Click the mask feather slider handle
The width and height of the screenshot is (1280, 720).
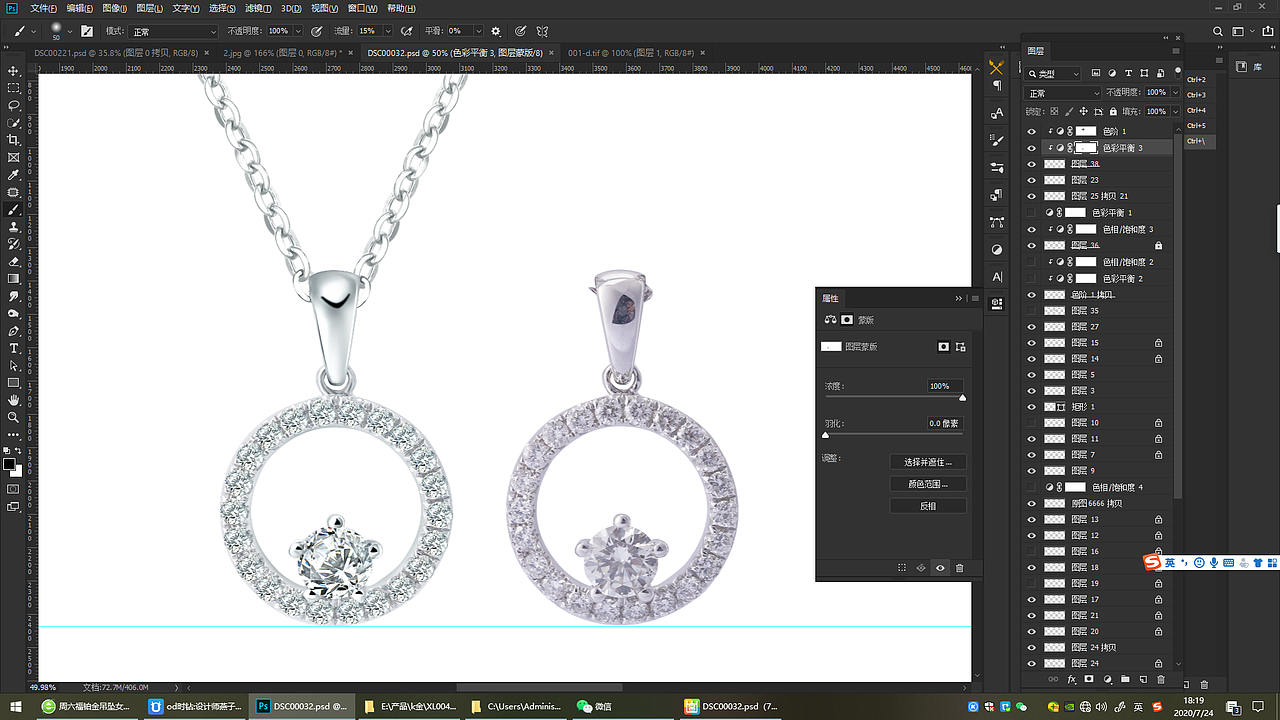(825, 435)
